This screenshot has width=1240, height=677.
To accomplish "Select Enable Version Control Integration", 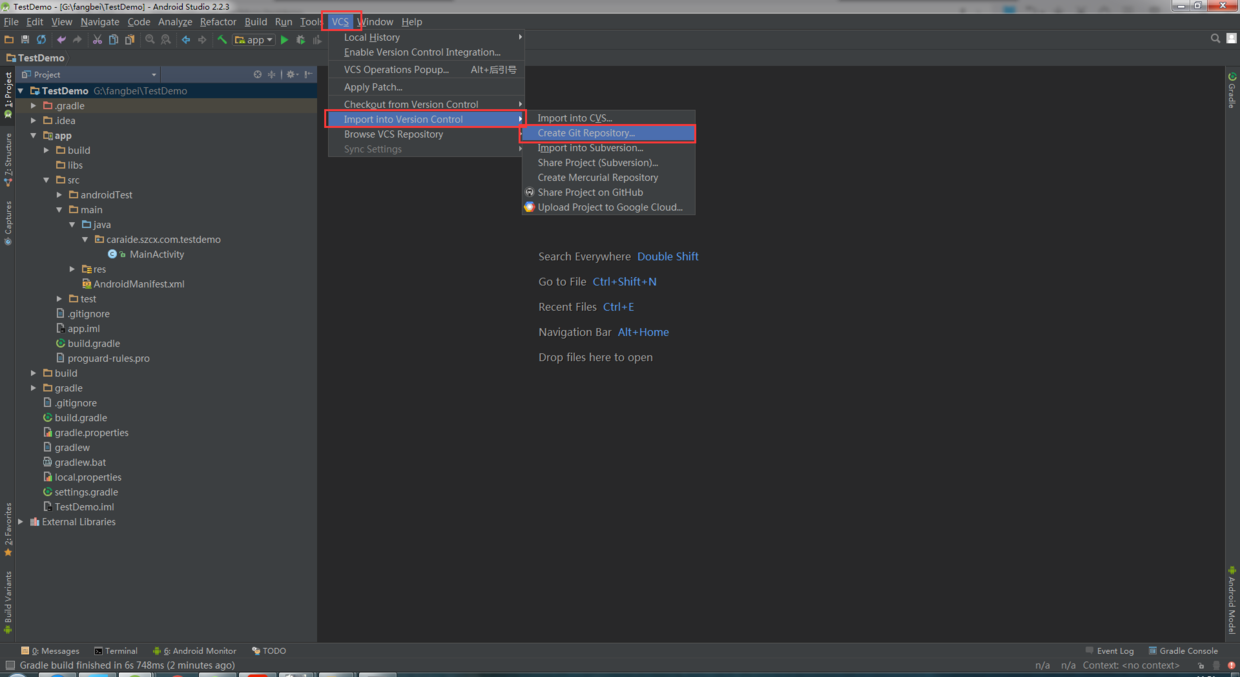I will click(426, 52).
